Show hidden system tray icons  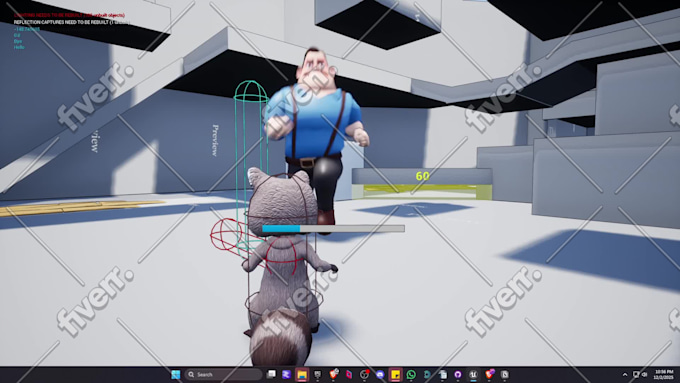point(624,374)
